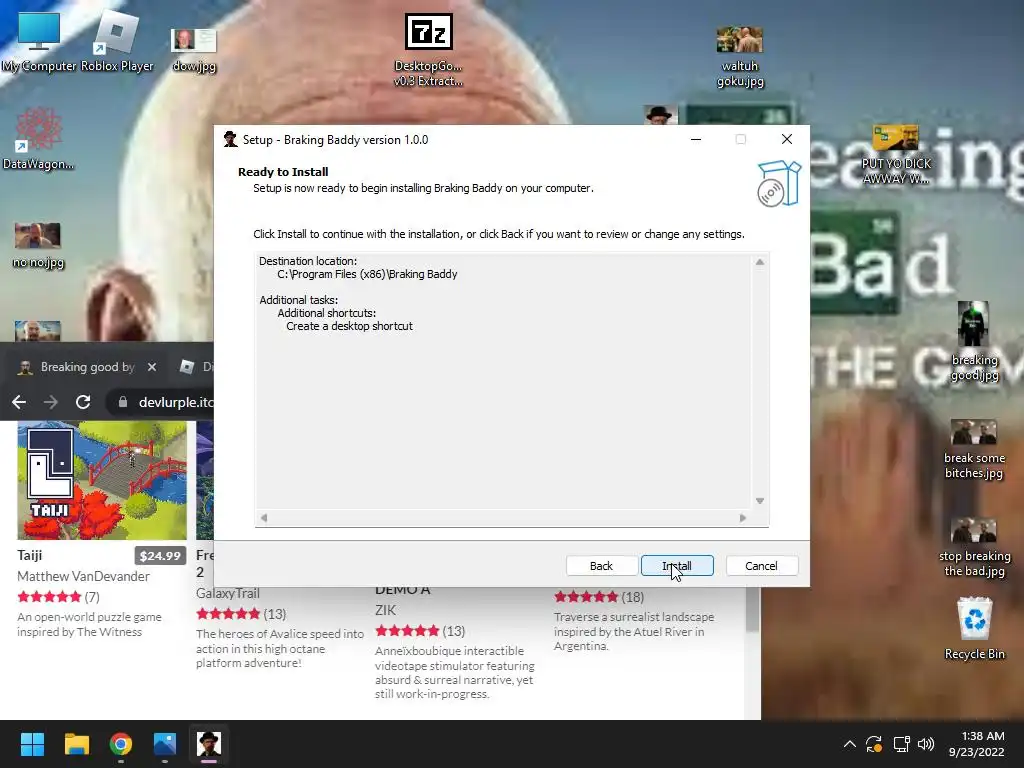Open Roblox Player shortcut
Viewport: 1024px width, 768px height.
[x=117, y=43]
